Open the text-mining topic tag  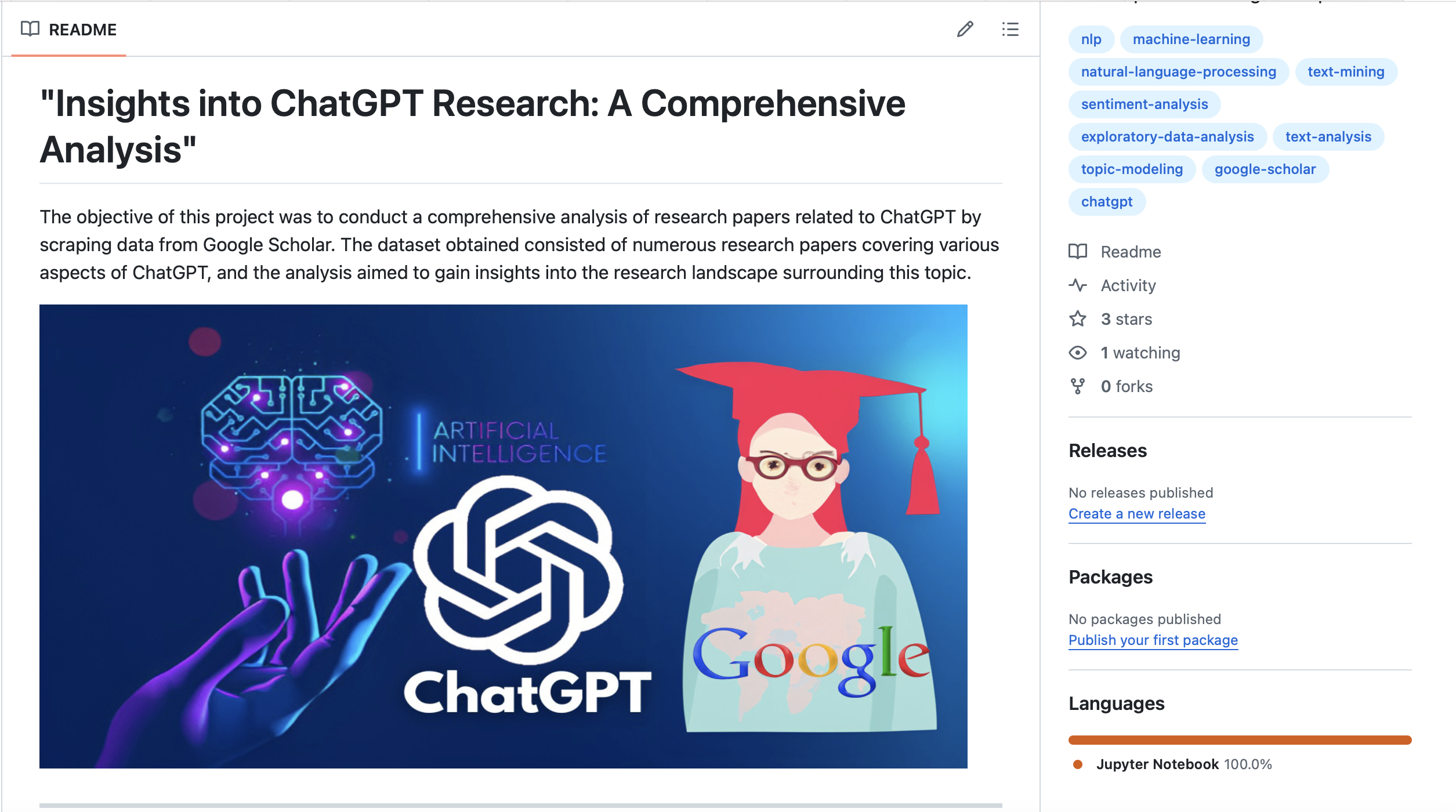click(x=1346, y=72)
